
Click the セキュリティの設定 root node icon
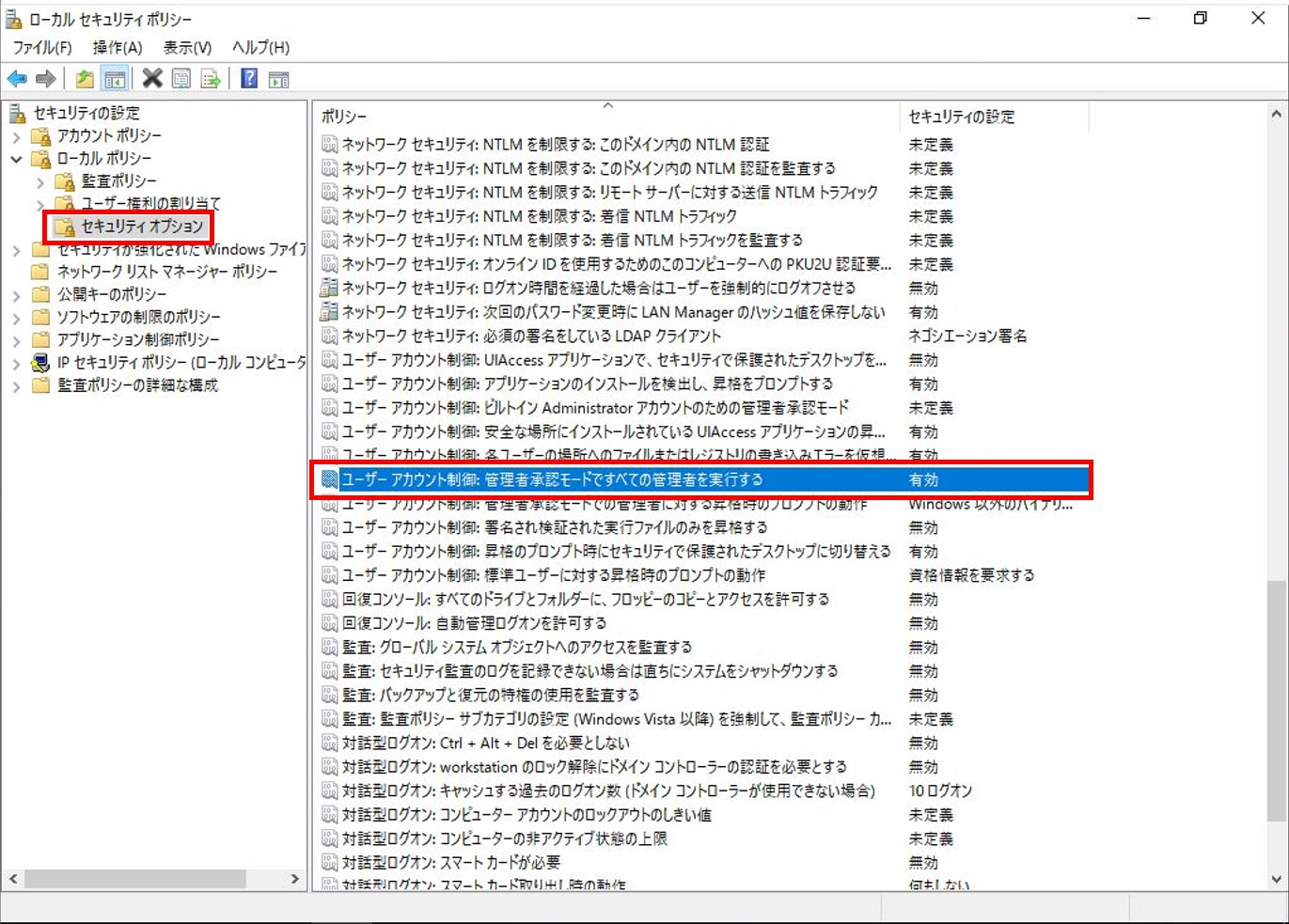tap(16, 112)
